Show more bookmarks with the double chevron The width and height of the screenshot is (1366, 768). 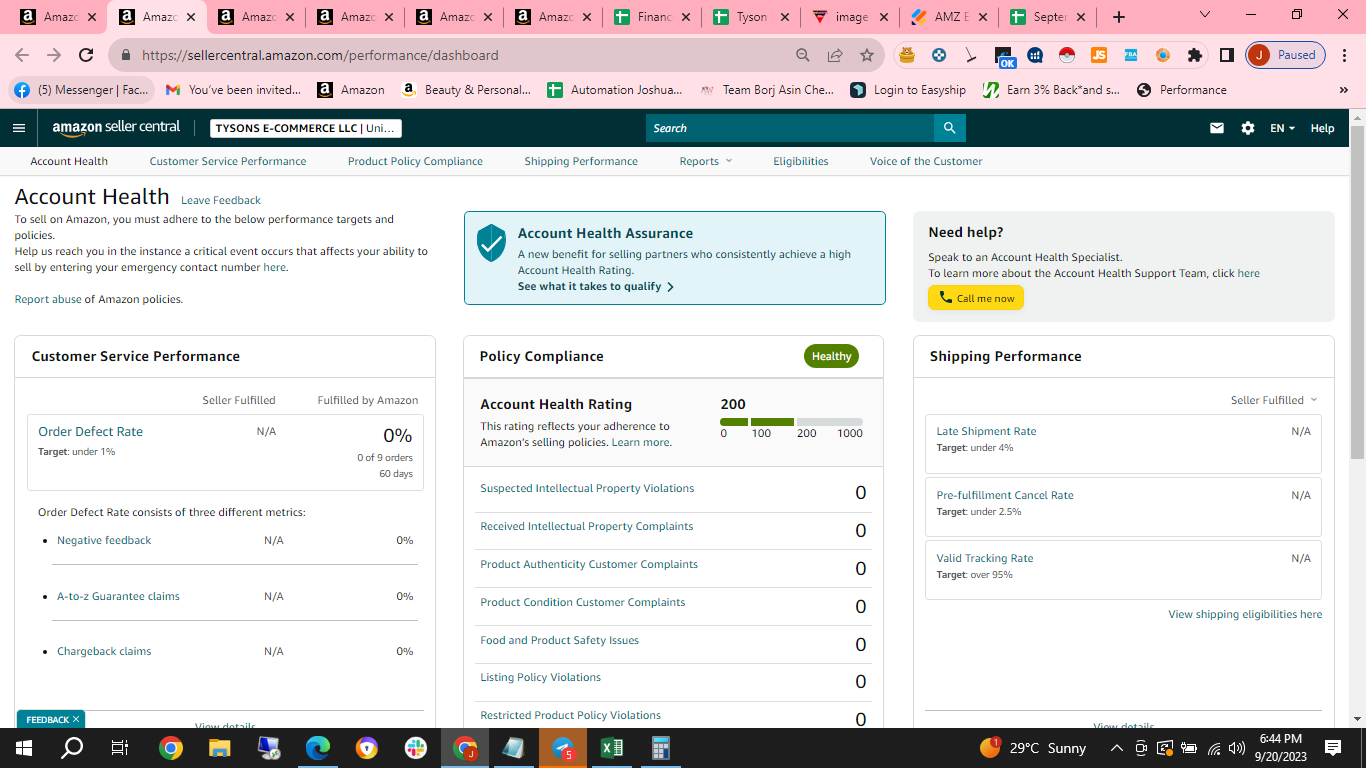[x=1343, y=90]
